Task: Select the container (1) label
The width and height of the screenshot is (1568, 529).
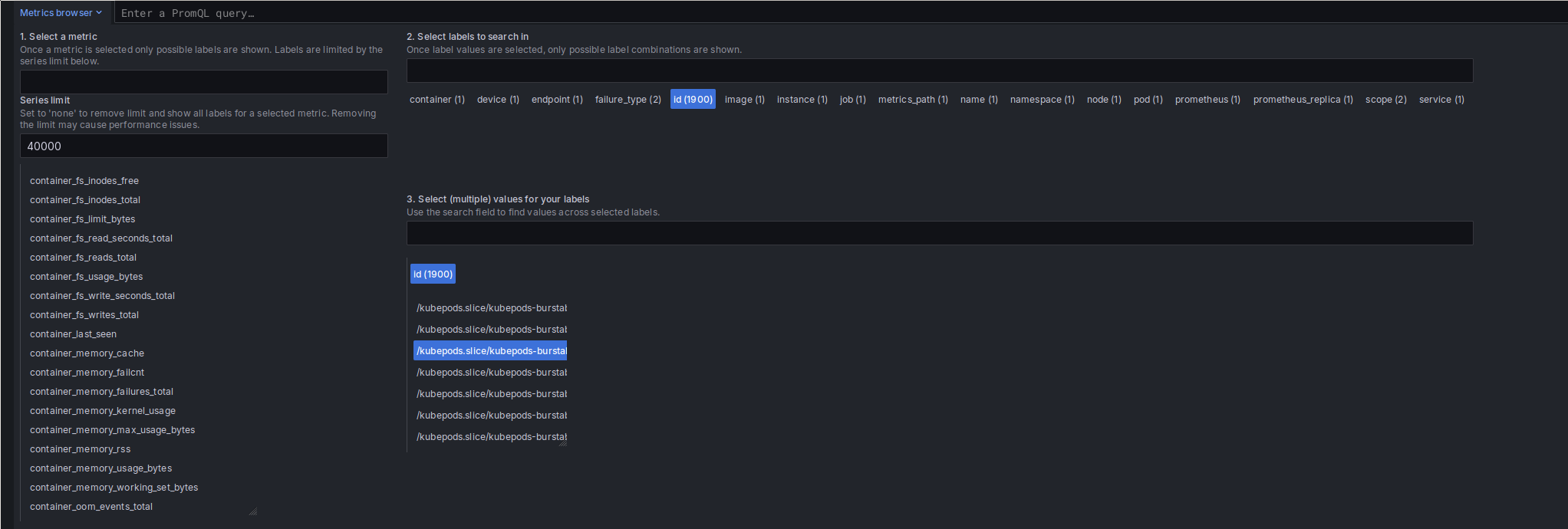Action: pyautogui.click(x=437, y=100)
